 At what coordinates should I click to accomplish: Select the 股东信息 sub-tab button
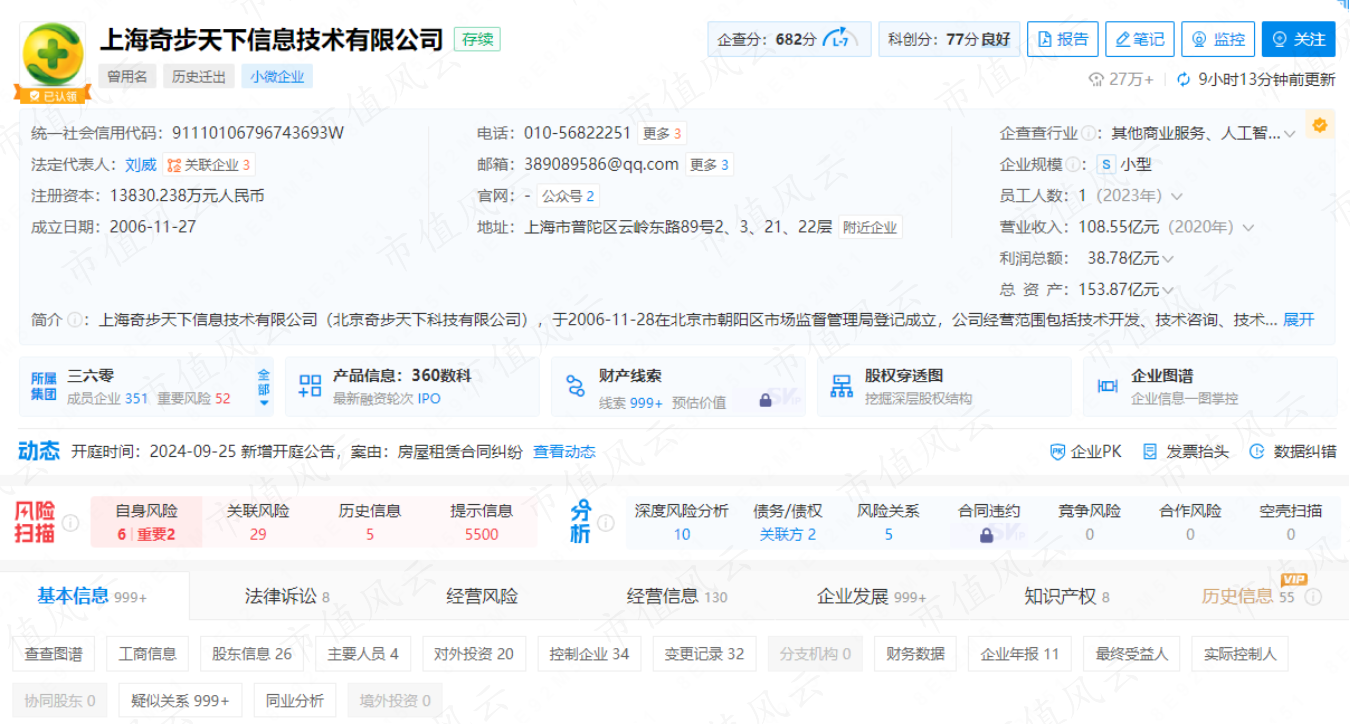coord(252,654)
